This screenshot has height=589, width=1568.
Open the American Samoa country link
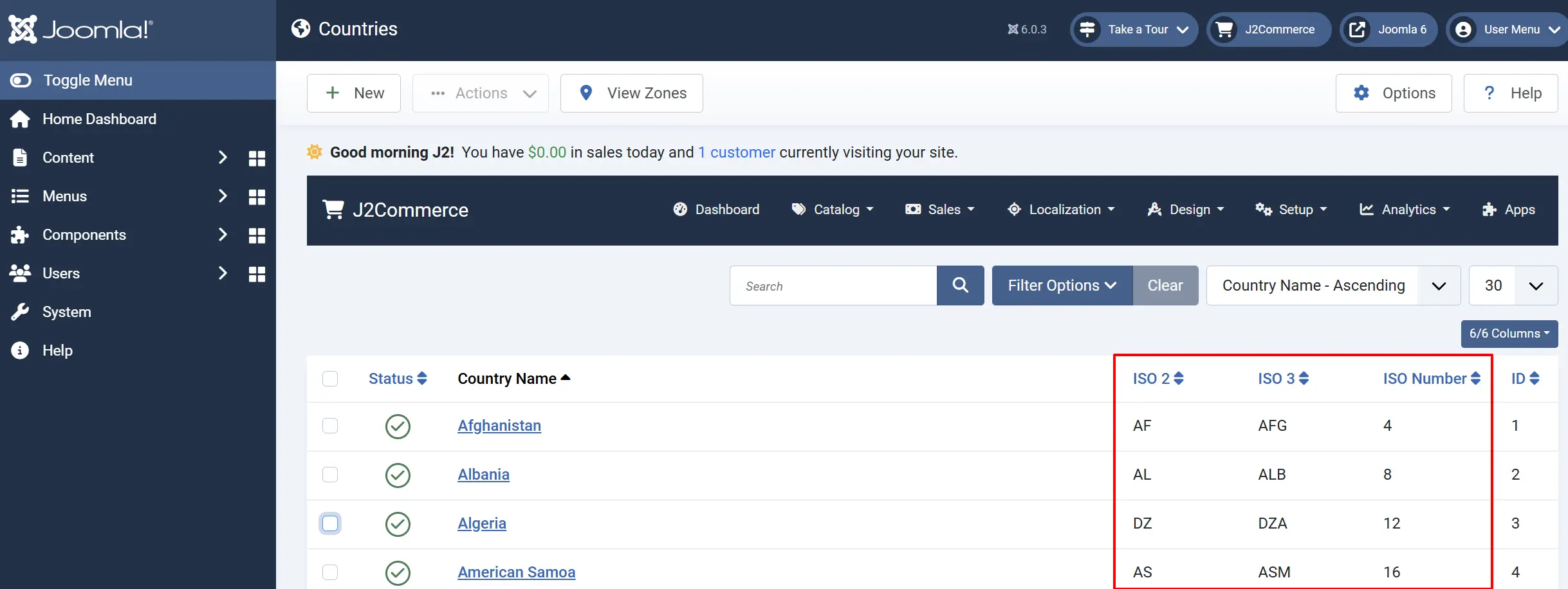pos(517,572)
